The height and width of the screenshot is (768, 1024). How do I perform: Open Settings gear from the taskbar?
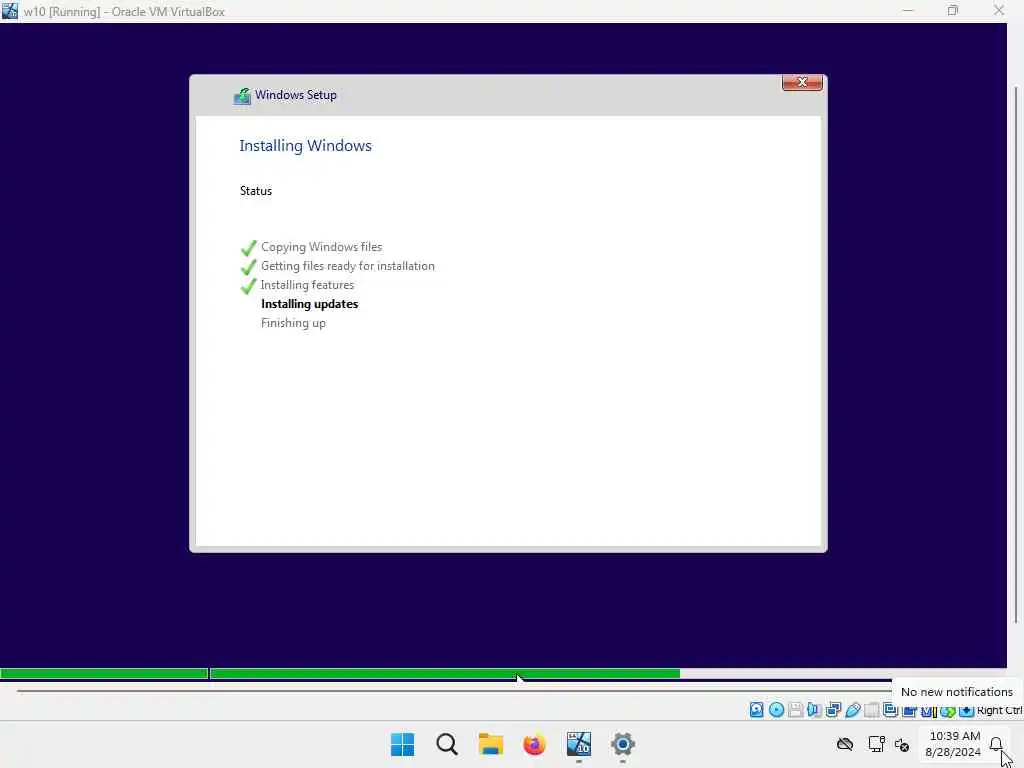[622, 744]
